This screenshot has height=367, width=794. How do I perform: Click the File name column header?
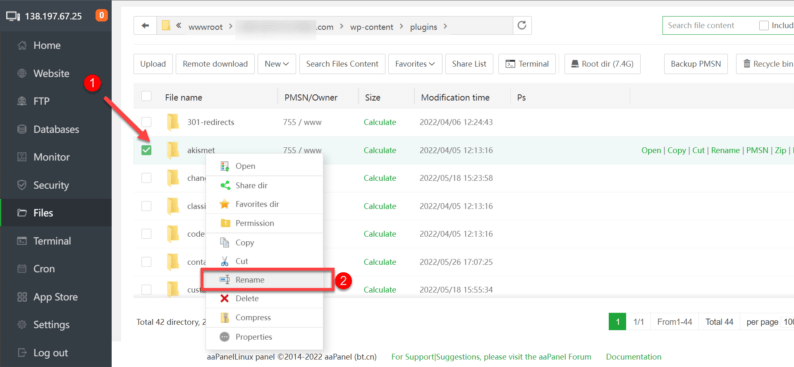click(183, 97)
